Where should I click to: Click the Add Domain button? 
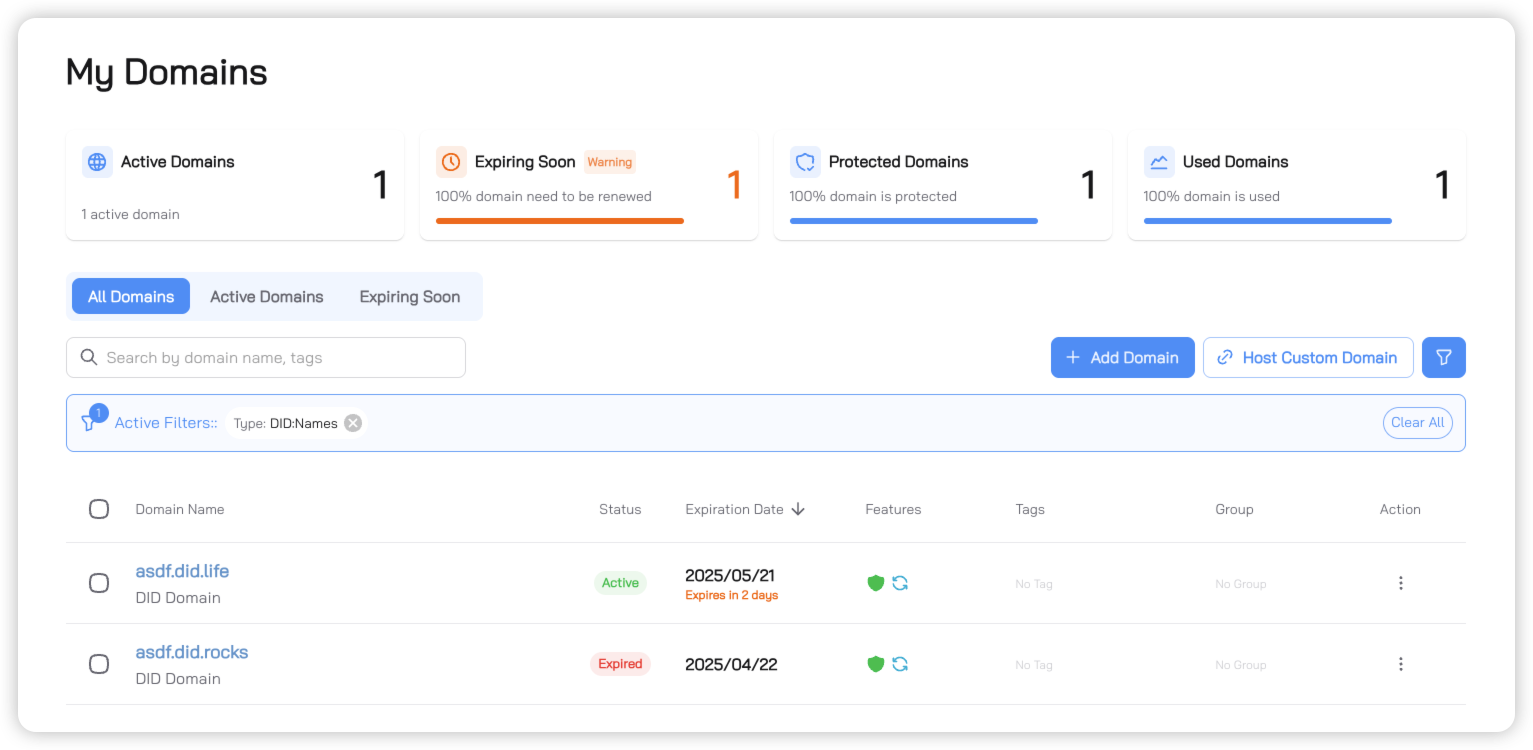coord(1122,358)
